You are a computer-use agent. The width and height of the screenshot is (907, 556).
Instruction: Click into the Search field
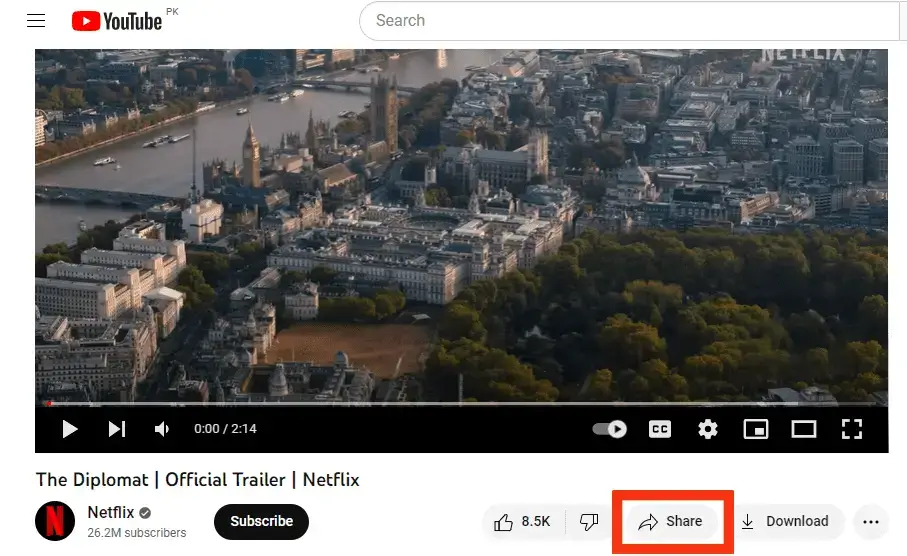629,21
